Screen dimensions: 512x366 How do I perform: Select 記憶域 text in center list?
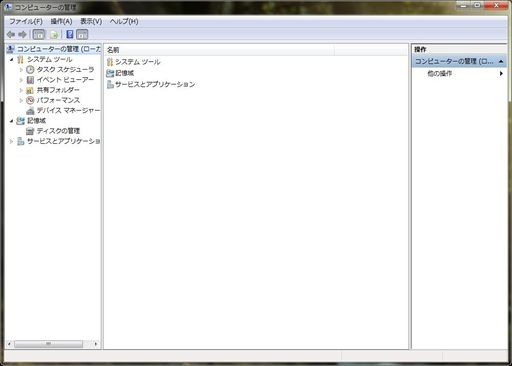pyautogui.click(x=124, y=73)
